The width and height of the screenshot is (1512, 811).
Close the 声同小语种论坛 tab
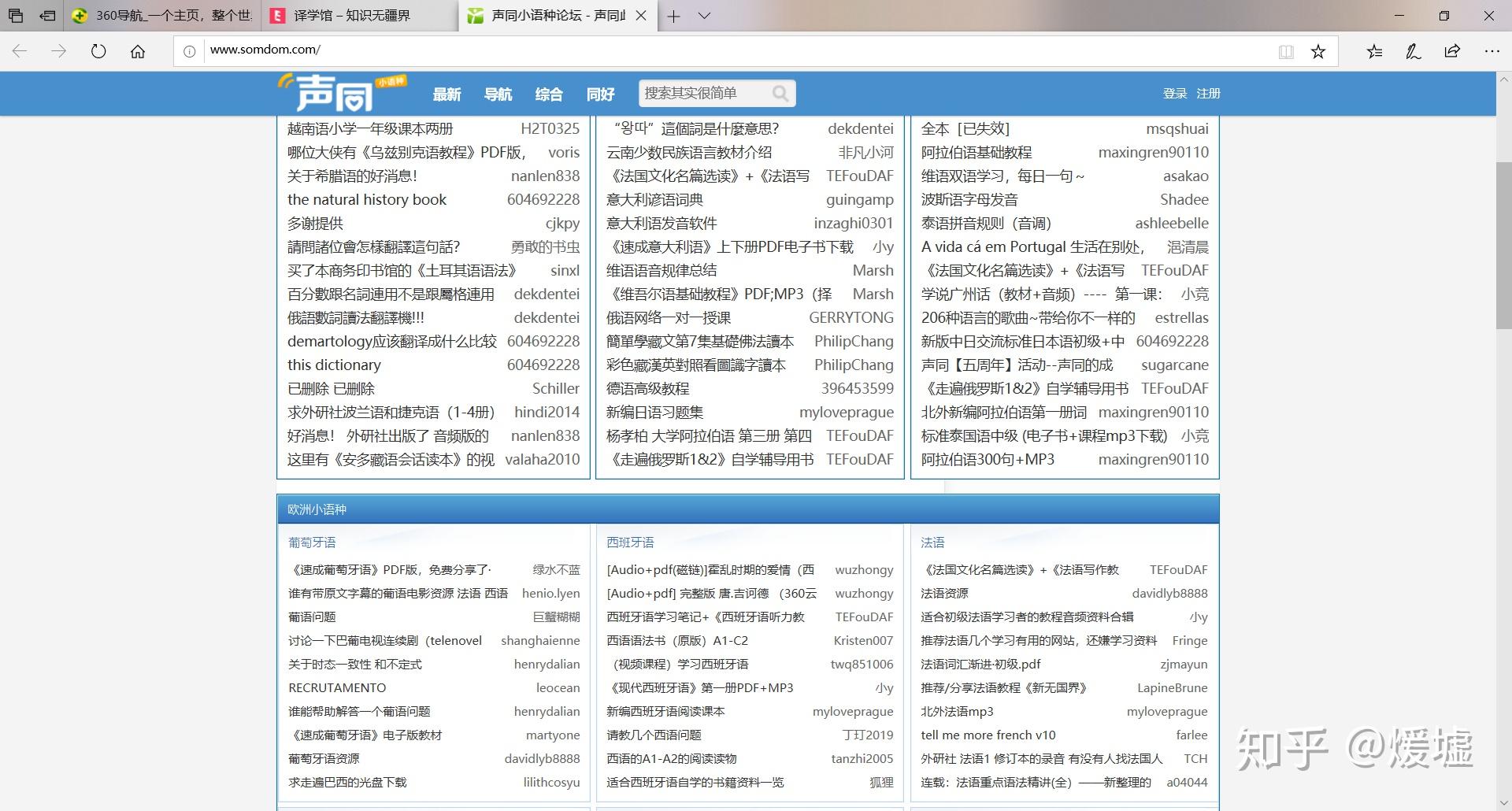pos(641,16)
